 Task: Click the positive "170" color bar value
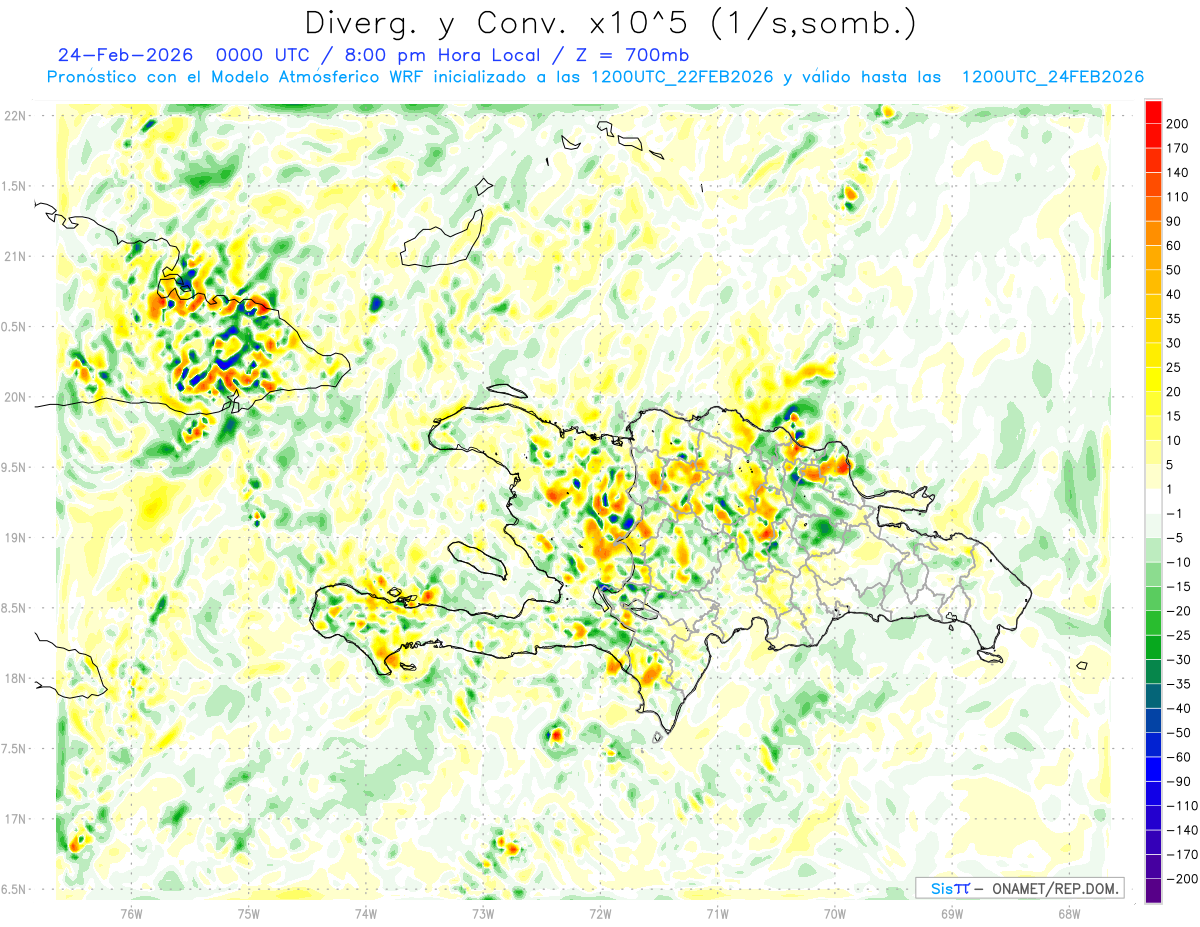[1178, 148]
